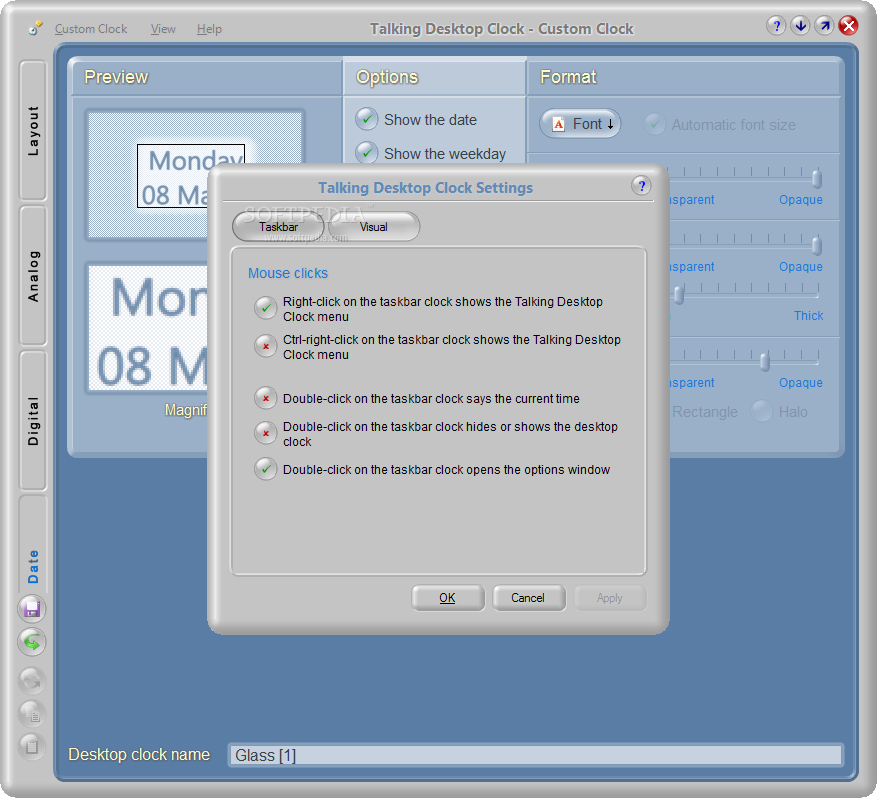877x798 pixels.
Task: Open the Custom Clock menu
Action: point(91,29)
